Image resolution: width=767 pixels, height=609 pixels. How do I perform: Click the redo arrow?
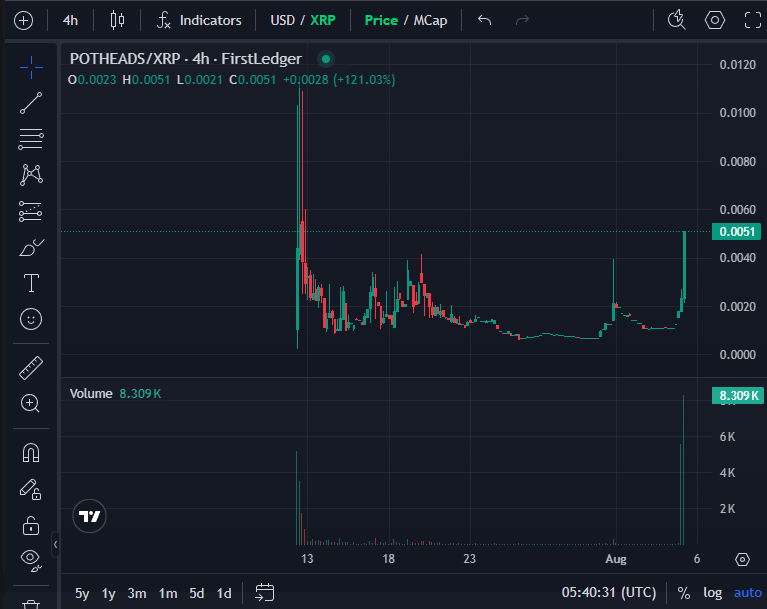522,21
